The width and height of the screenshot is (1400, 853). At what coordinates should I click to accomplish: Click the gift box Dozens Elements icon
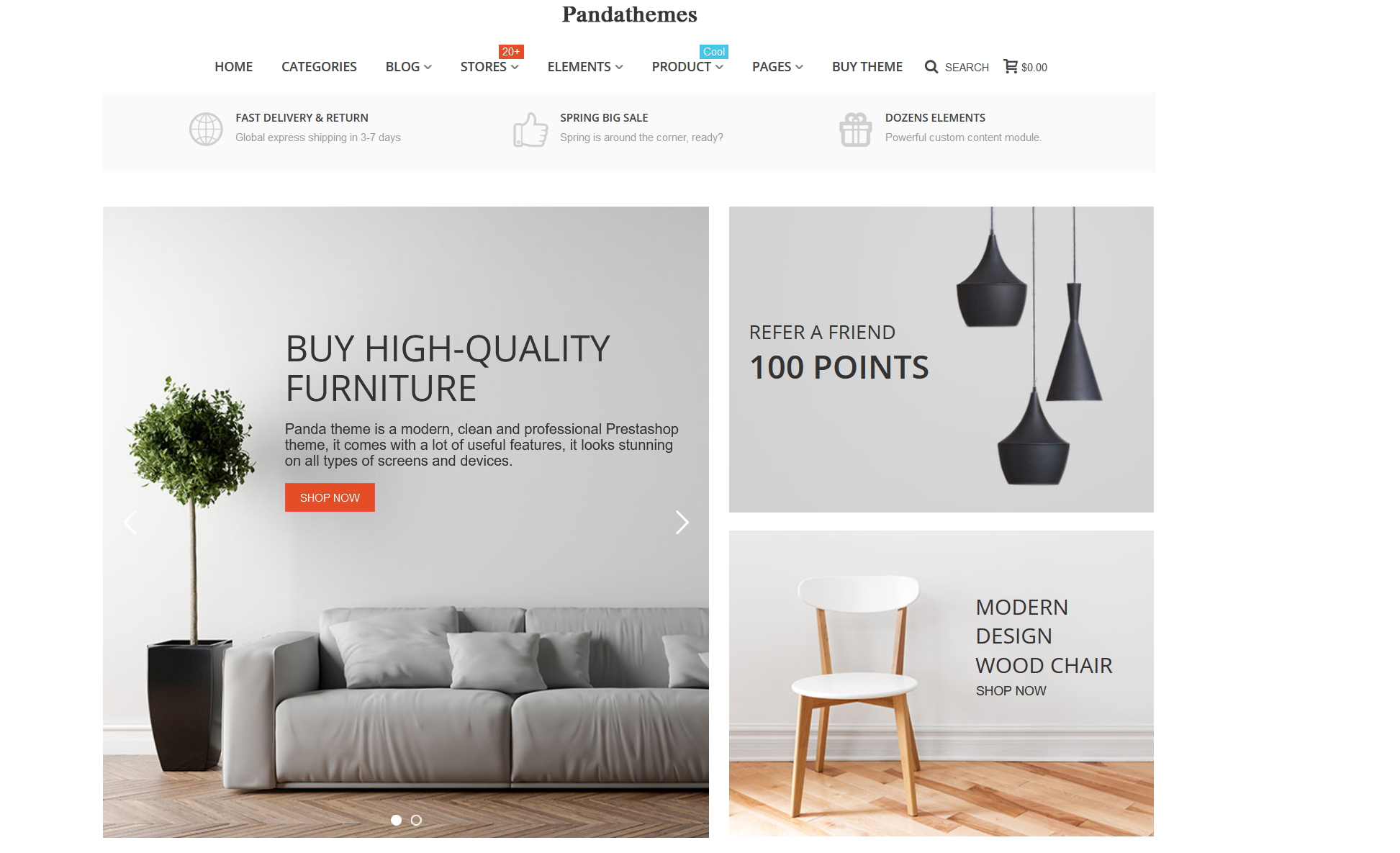click(x=856, y=130)
